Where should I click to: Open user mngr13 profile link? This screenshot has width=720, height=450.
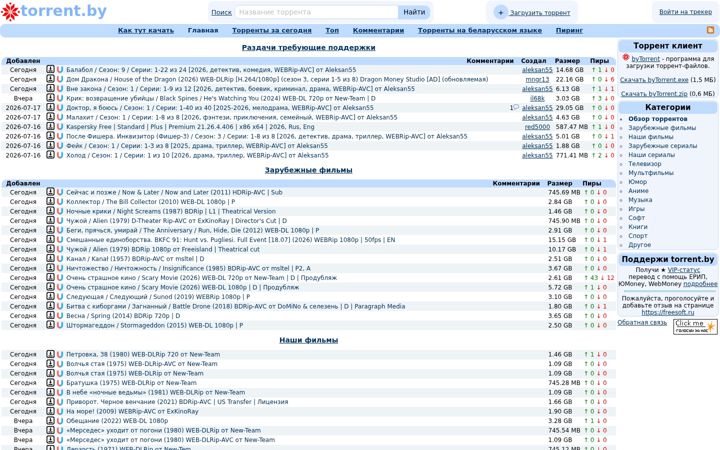pyautogui.click(x=537, y=79)
